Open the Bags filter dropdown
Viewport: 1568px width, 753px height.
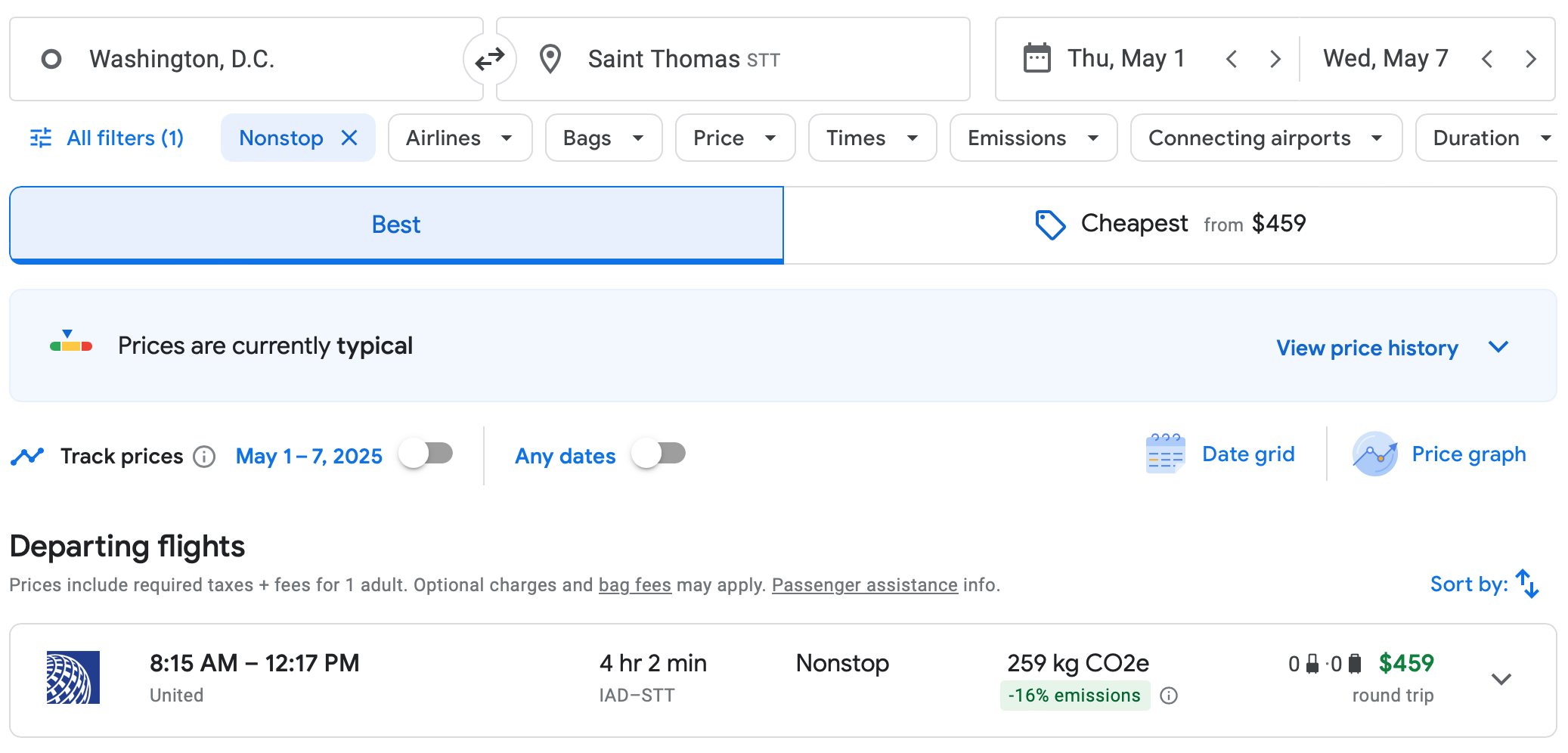pyautogui.click(x=603, y=138)
